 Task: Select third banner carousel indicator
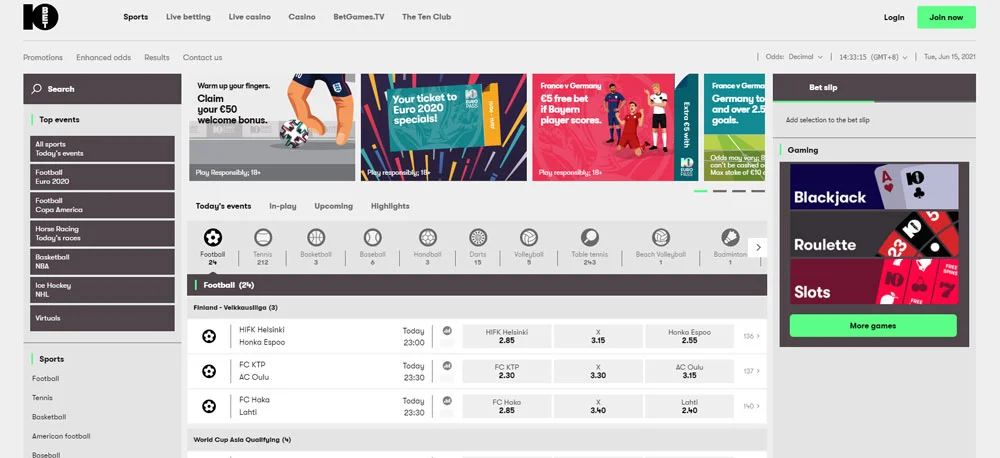(739, 191)
